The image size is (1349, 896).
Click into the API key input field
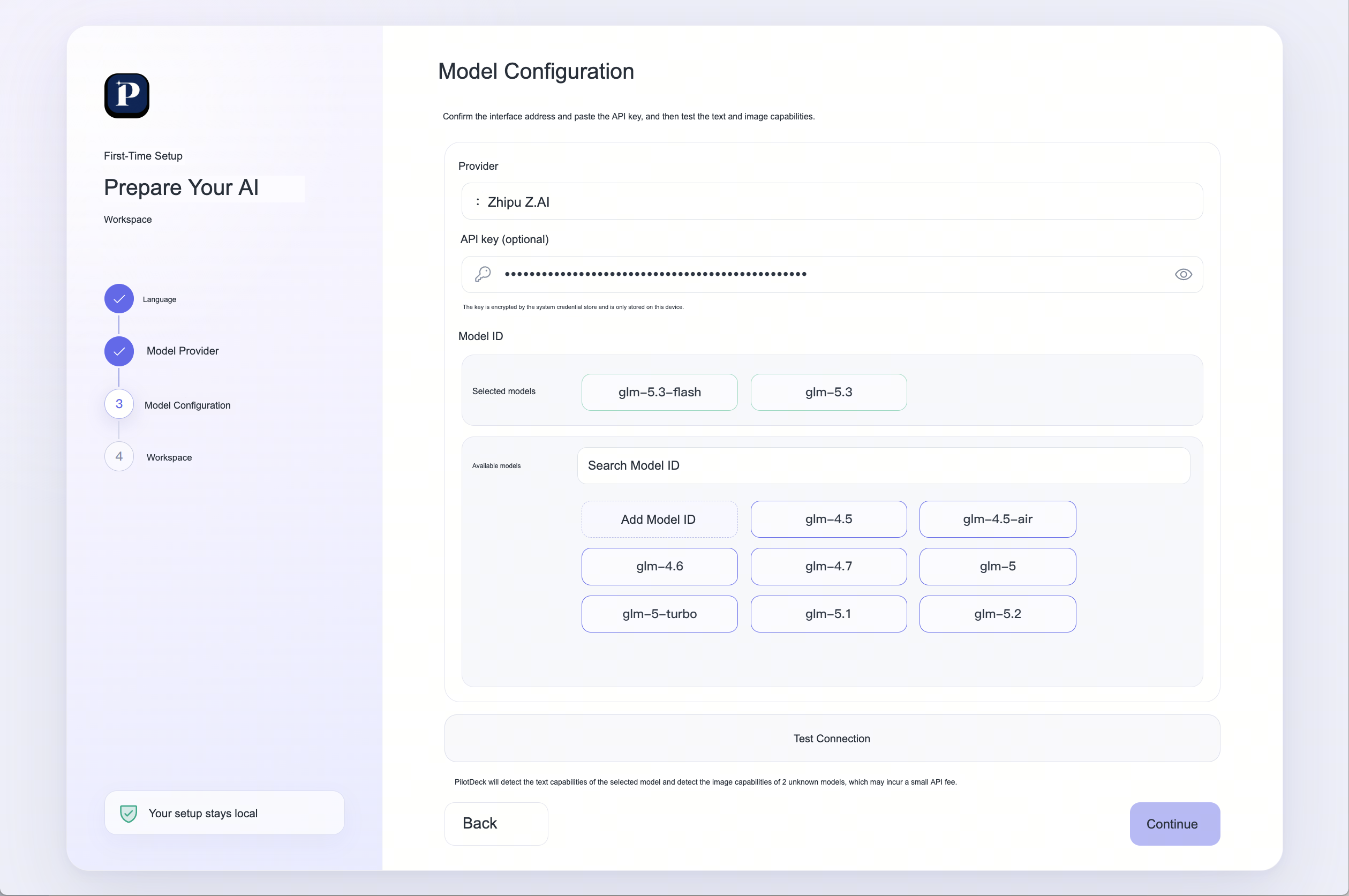pyautogui.click(x=832, y=274)
